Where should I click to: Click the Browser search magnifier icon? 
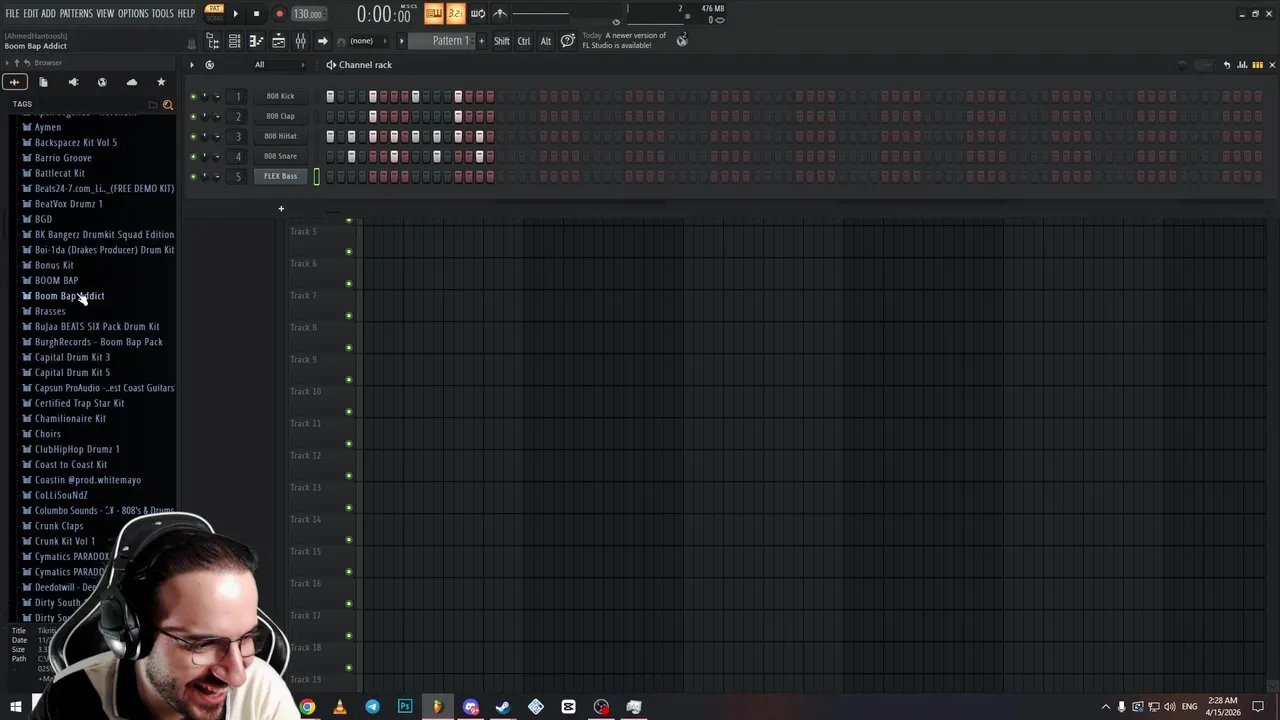pos(167,104)
